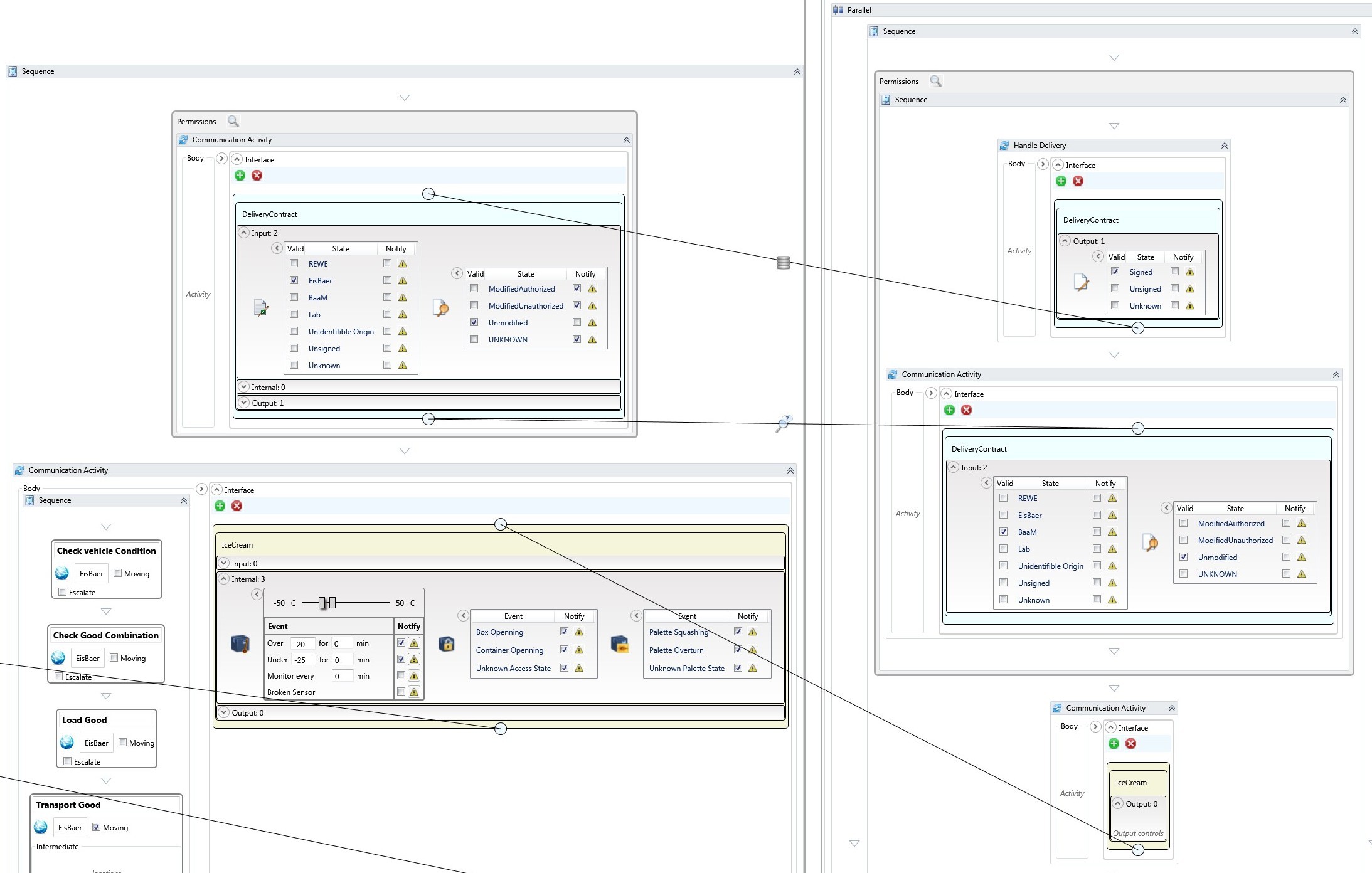
Task: Click the bottom connector circle of left IceCream
Action: [501, 728]
